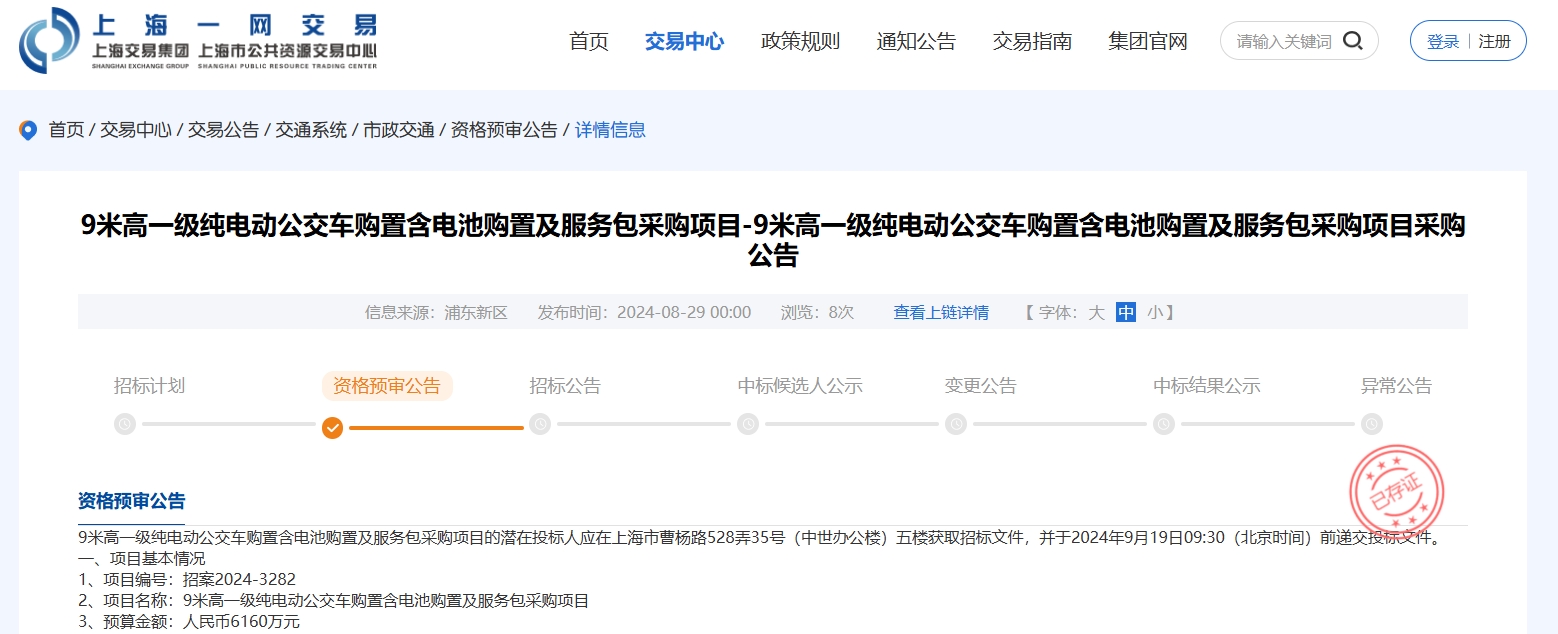Screen dimensions: 1558x634
Task: Open the 政策规则 menu
Action: (x=800, y=41)
